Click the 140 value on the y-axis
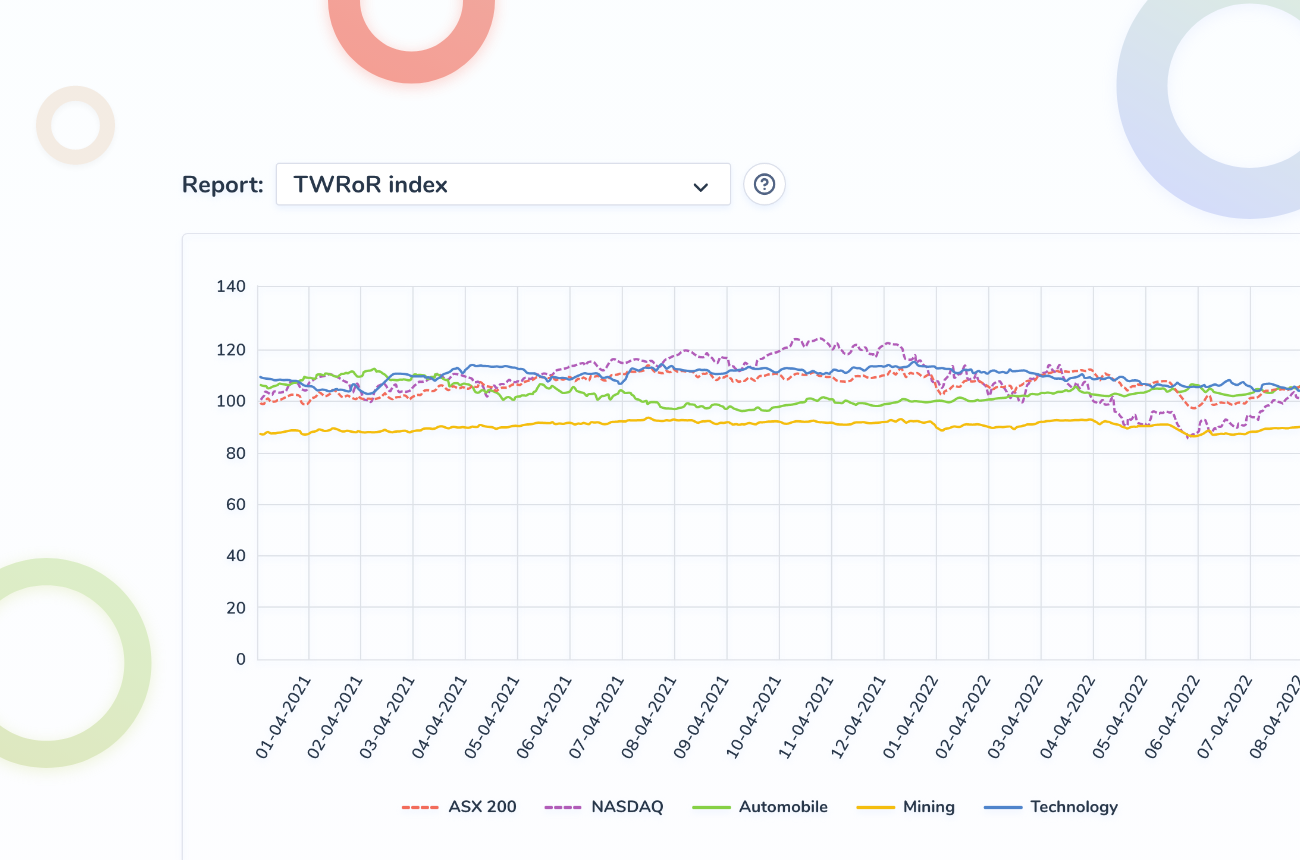This screenshot has height=860, width=1300. [231, 287]
